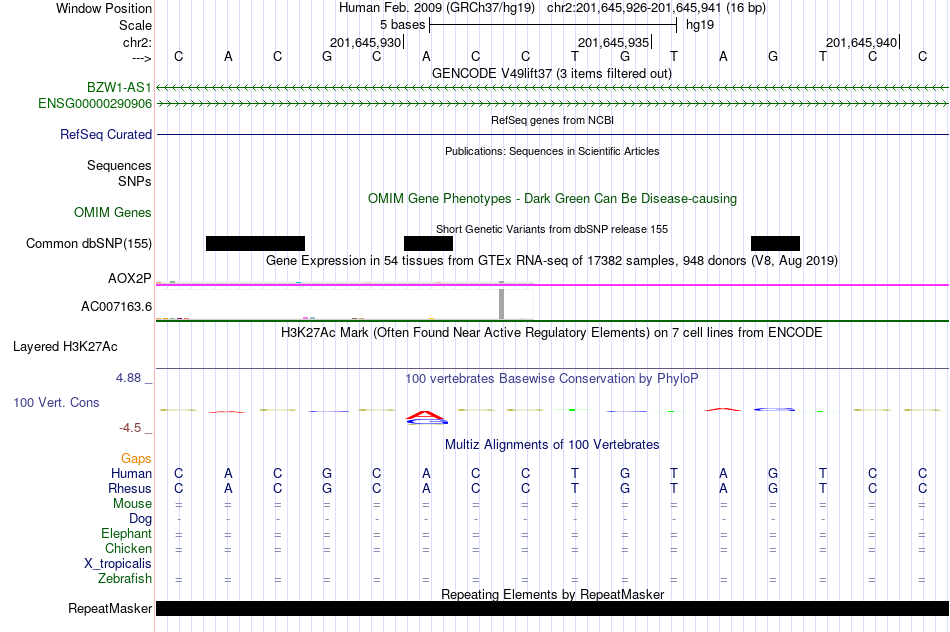Viewport: 950px width, 632px height.
Task: Click the red-blue PhyloP peak
Action: click(x=427, y=417)
